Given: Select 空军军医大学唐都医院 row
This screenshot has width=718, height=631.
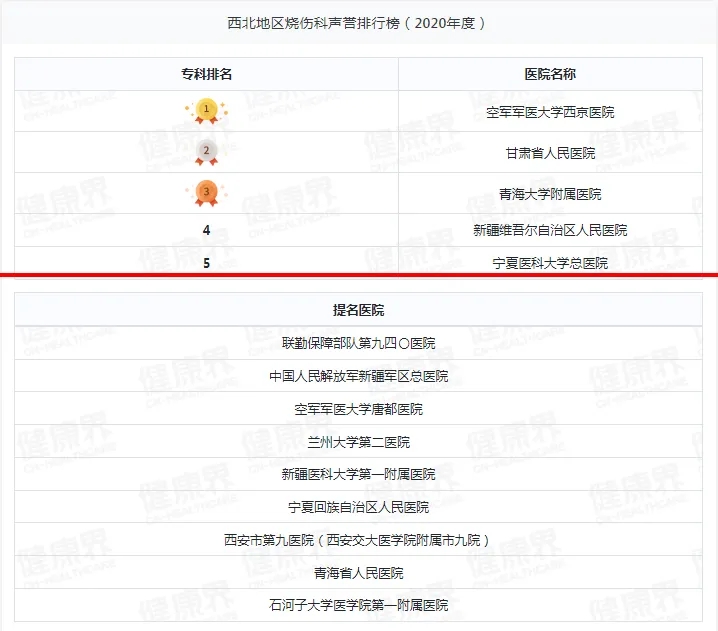Looking at the screenshot, I should (359, 409).
